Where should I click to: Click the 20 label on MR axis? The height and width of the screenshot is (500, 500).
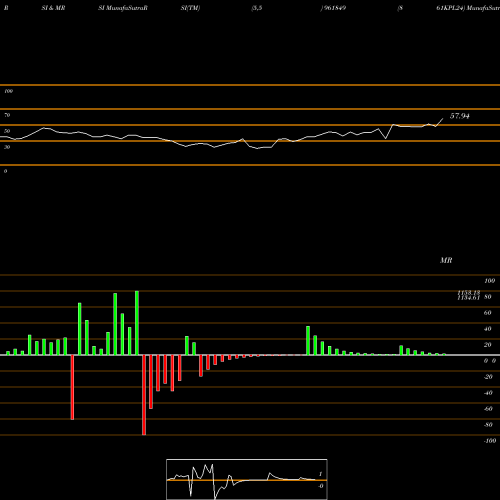488,345
